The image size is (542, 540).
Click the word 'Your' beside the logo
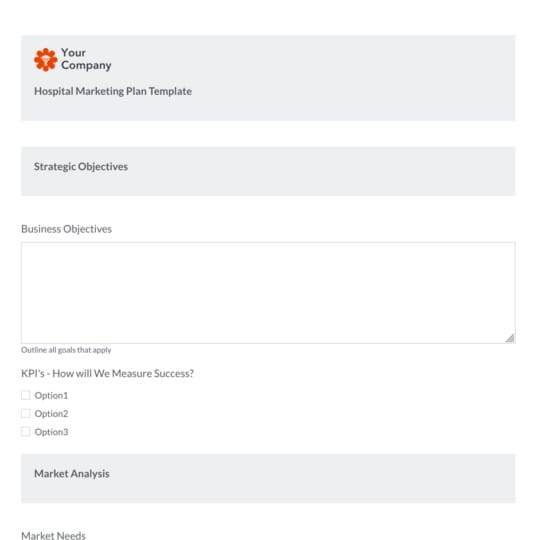tap(73, 53)
